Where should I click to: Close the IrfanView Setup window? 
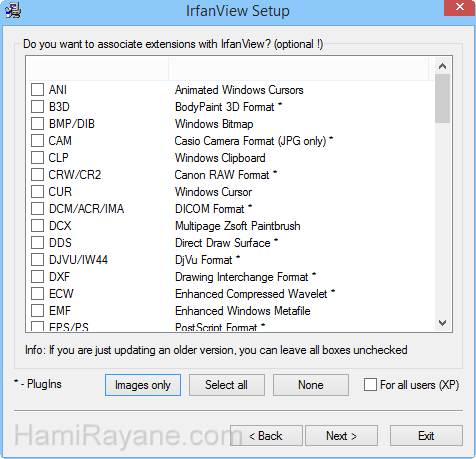[460, 7]
